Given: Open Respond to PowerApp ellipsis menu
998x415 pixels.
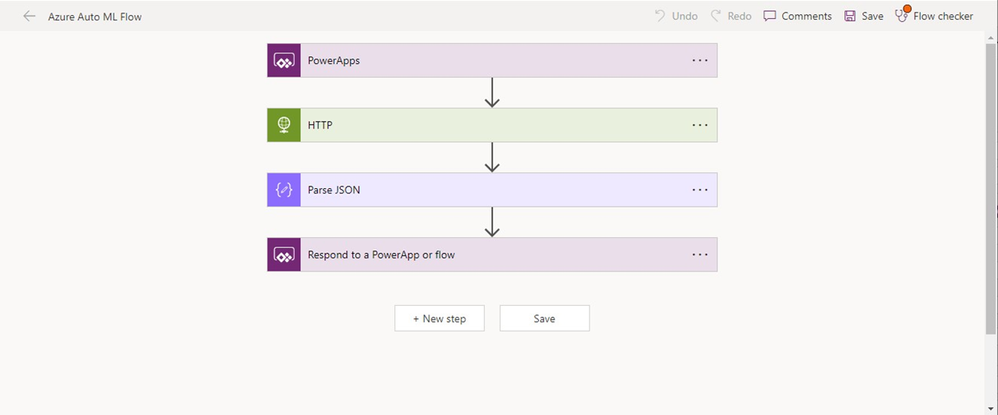Looking at the screenshot, I should tap(700, 254).
